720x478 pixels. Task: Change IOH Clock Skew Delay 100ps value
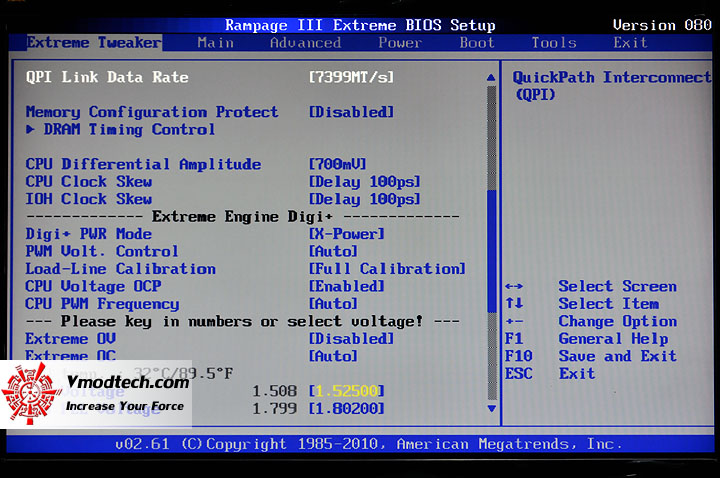(x=365, y=199)
